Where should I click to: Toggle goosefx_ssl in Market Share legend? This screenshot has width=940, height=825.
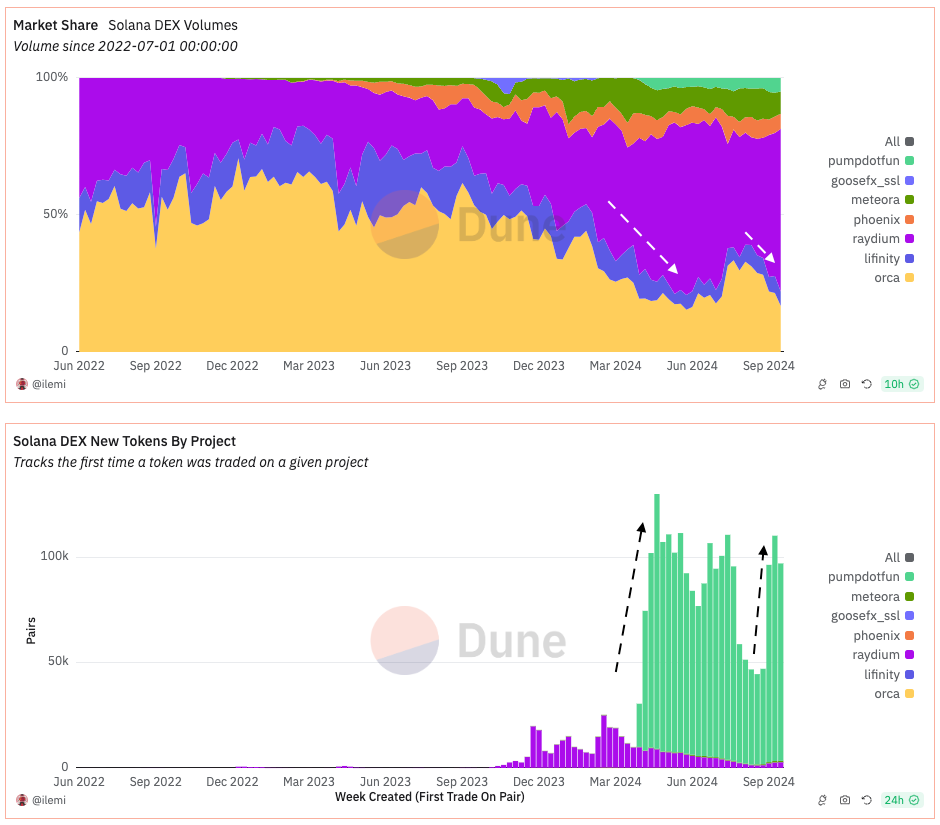tap(872, 180)
